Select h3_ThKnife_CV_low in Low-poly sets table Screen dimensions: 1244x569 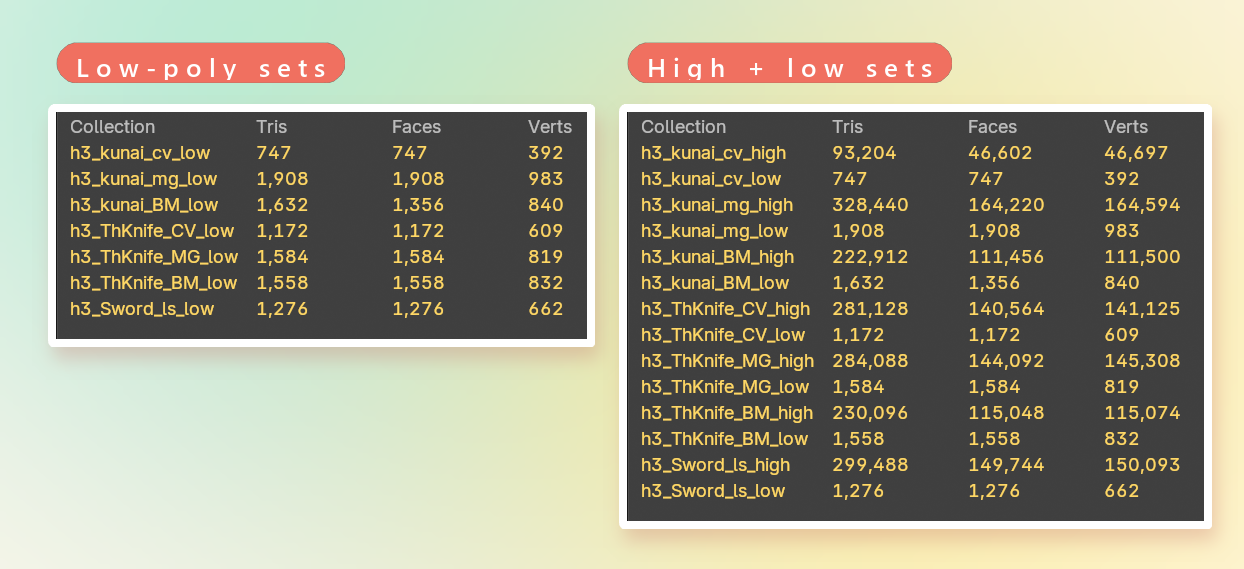click(152, 231)
